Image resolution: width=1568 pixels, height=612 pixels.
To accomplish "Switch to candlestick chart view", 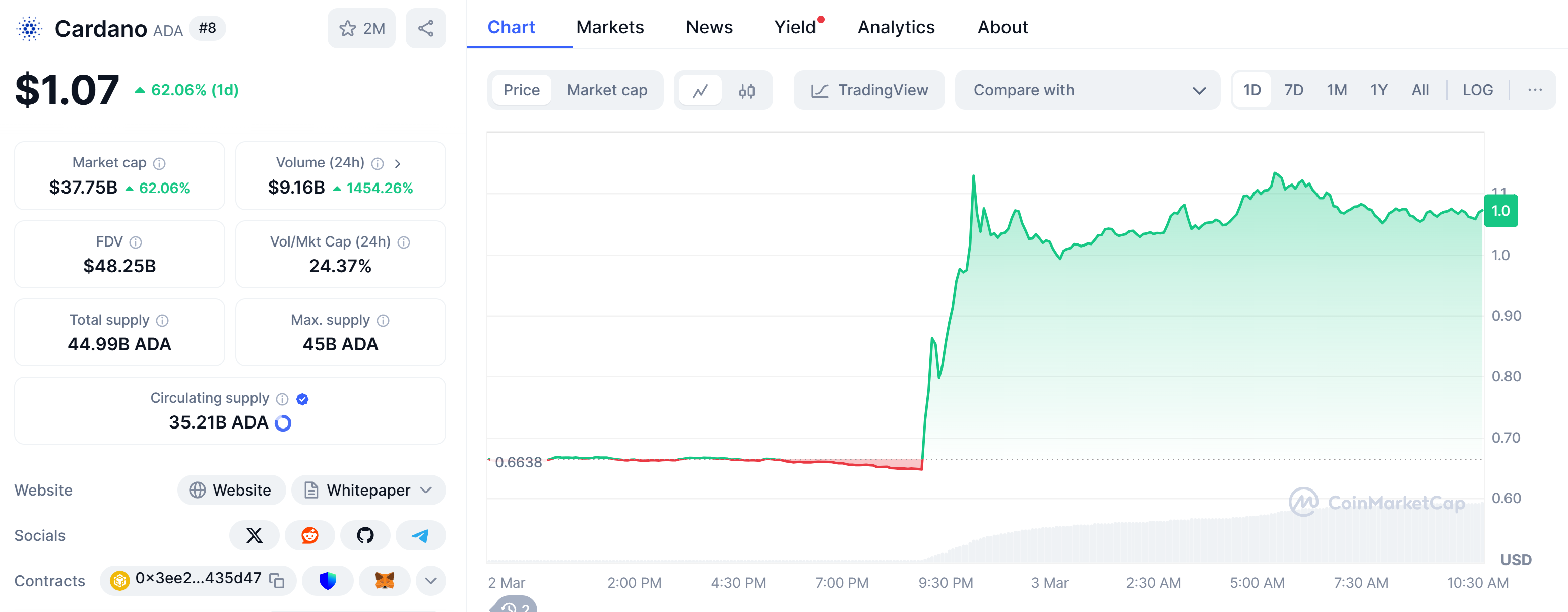I will (746, 90).
